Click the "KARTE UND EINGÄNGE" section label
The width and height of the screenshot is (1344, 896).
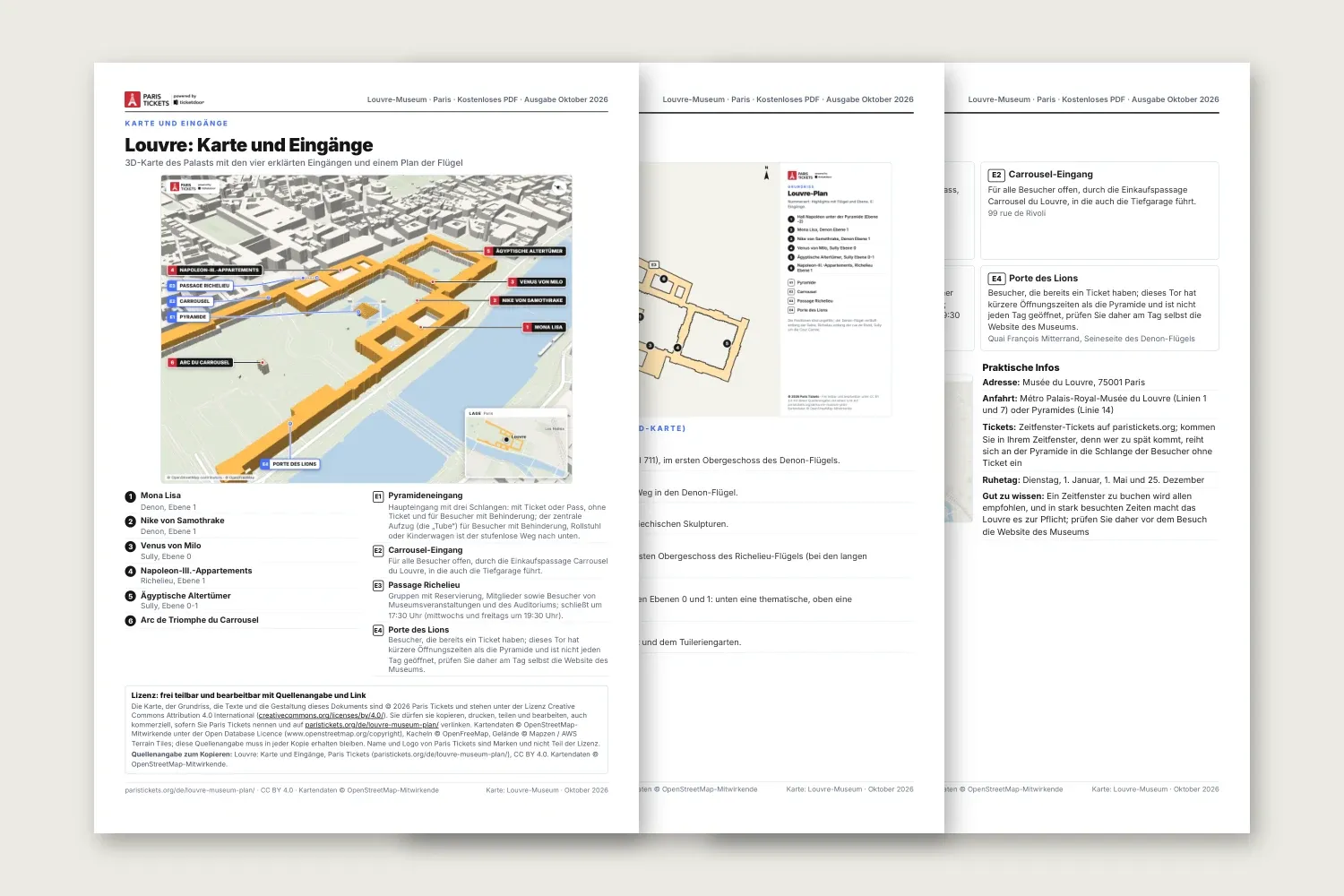click(177, 124)
